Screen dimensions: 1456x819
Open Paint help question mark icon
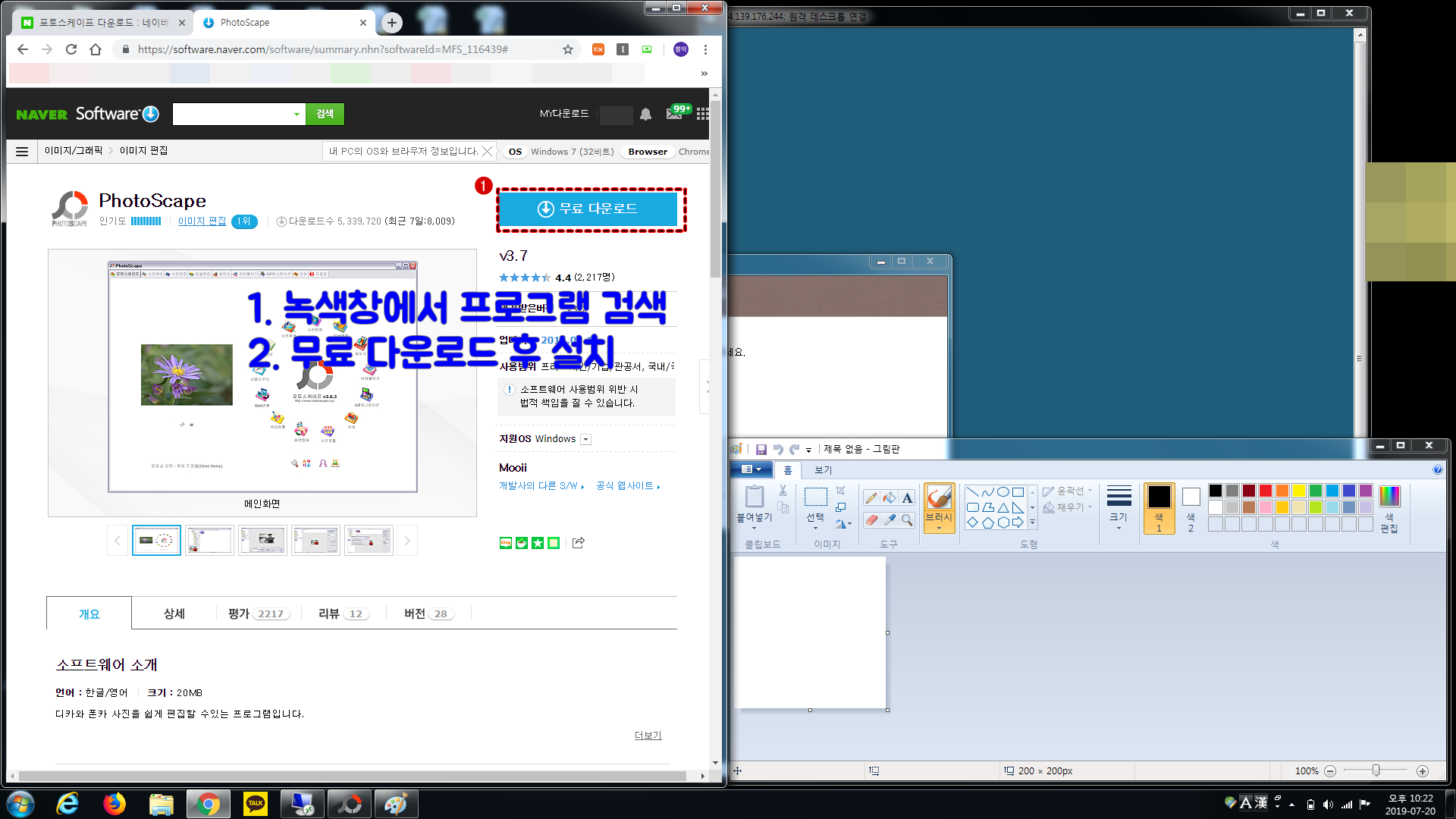click(1438, 469)
